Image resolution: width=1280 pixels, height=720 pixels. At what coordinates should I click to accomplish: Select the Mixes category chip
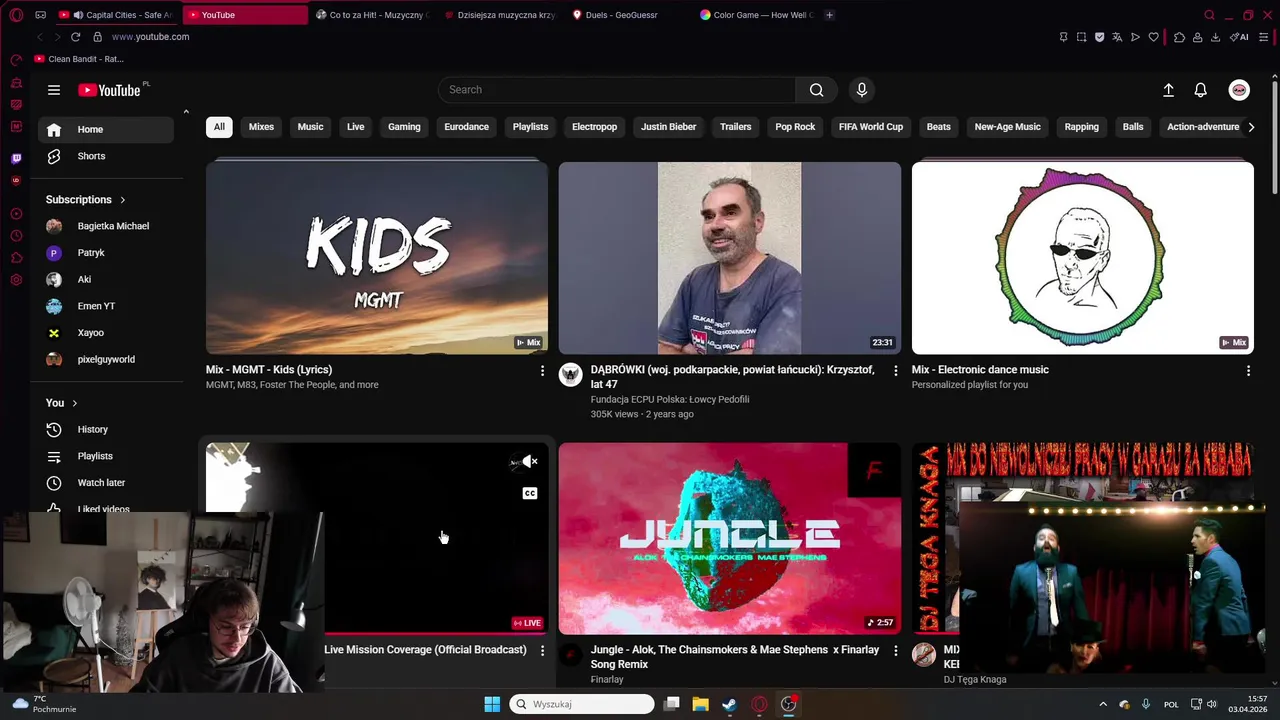click(x=261, y=127)
